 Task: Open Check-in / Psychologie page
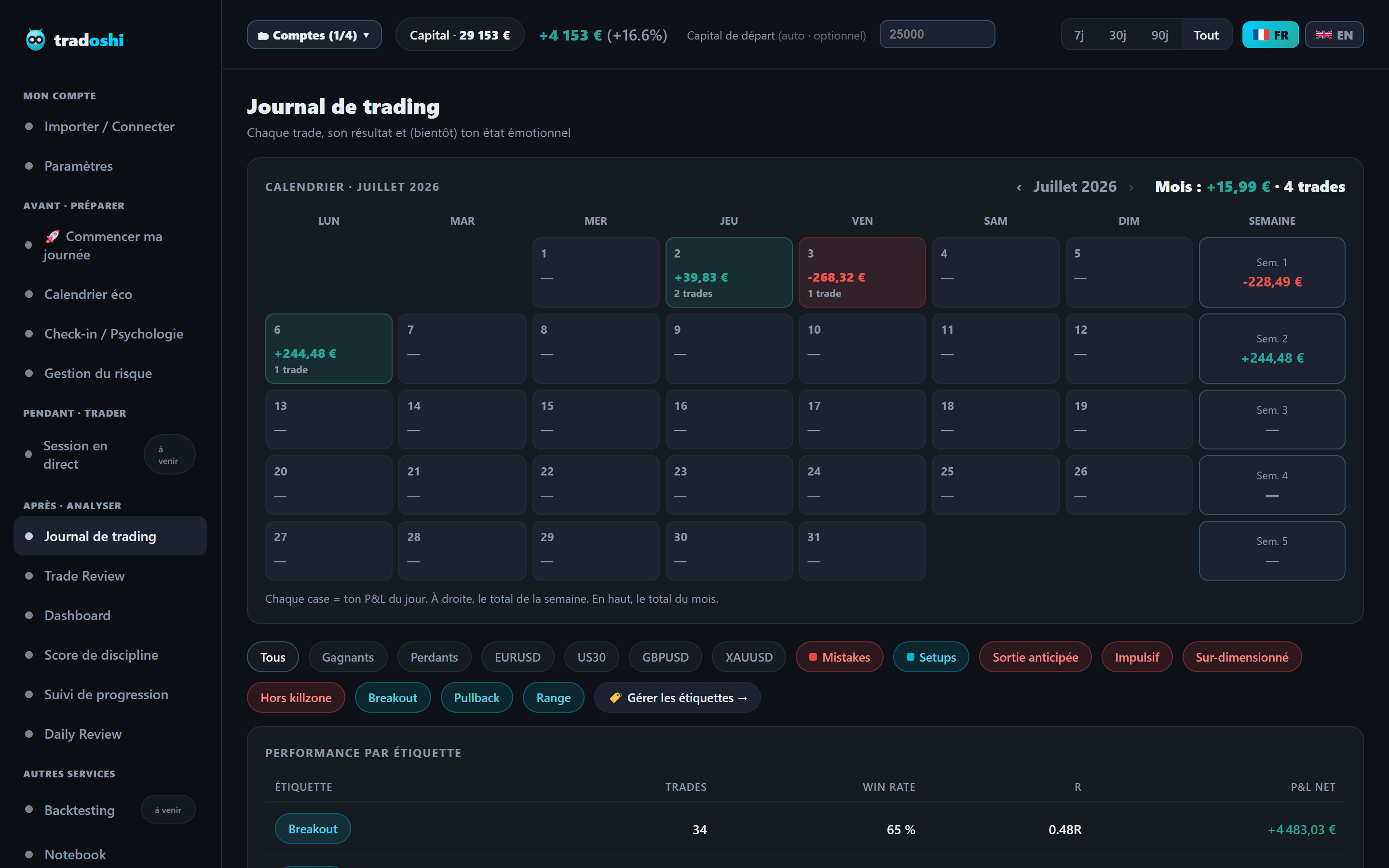tap(110, 334)
